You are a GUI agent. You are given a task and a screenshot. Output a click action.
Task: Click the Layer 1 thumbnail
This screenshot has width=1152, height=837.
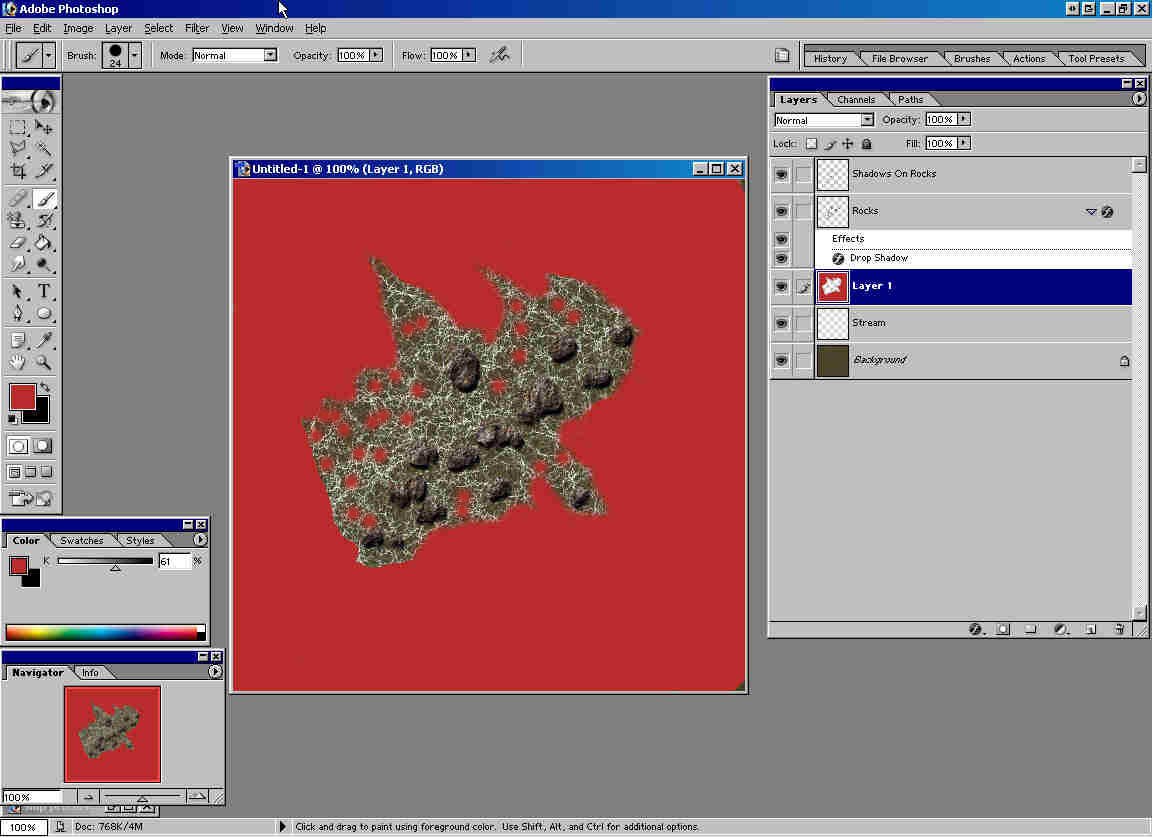click(x=833, y=286)
